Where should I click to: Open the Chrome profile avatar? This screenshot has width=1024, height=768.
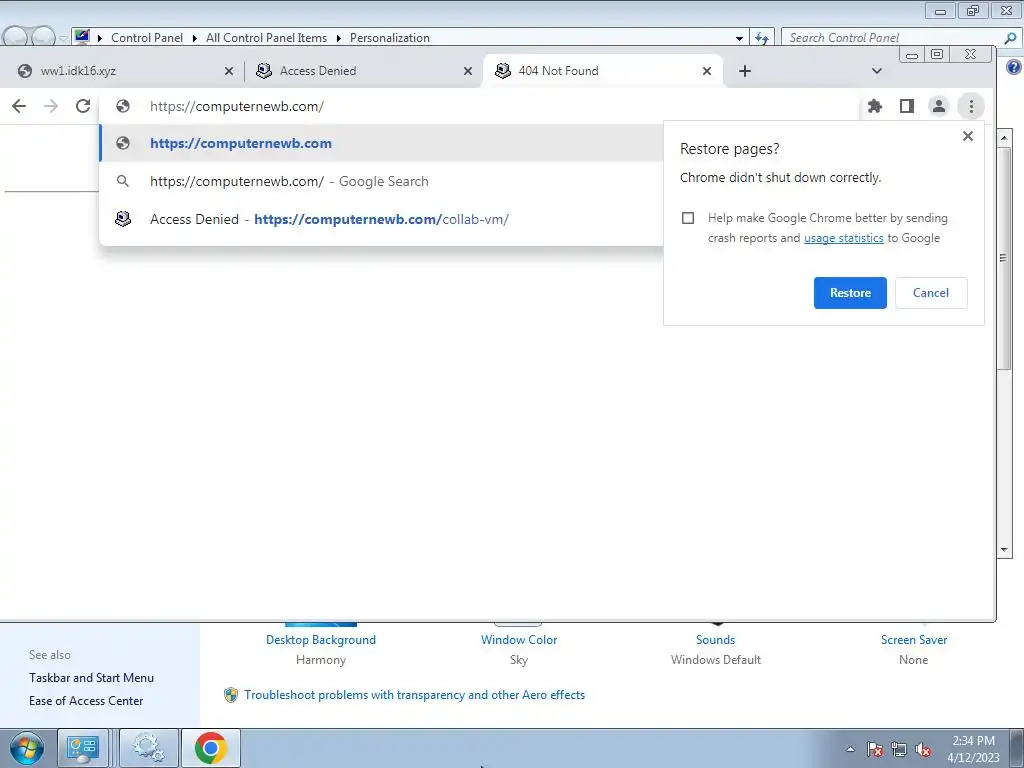pyautogui.click(x=938, y=106)
